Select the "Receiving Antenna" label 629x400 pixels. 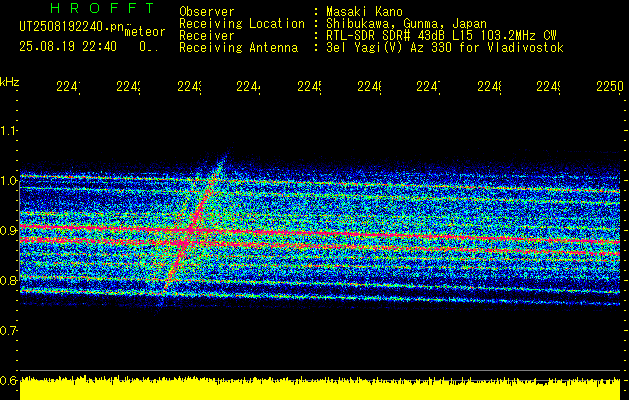pyautogui.click(x=238, y=48)
